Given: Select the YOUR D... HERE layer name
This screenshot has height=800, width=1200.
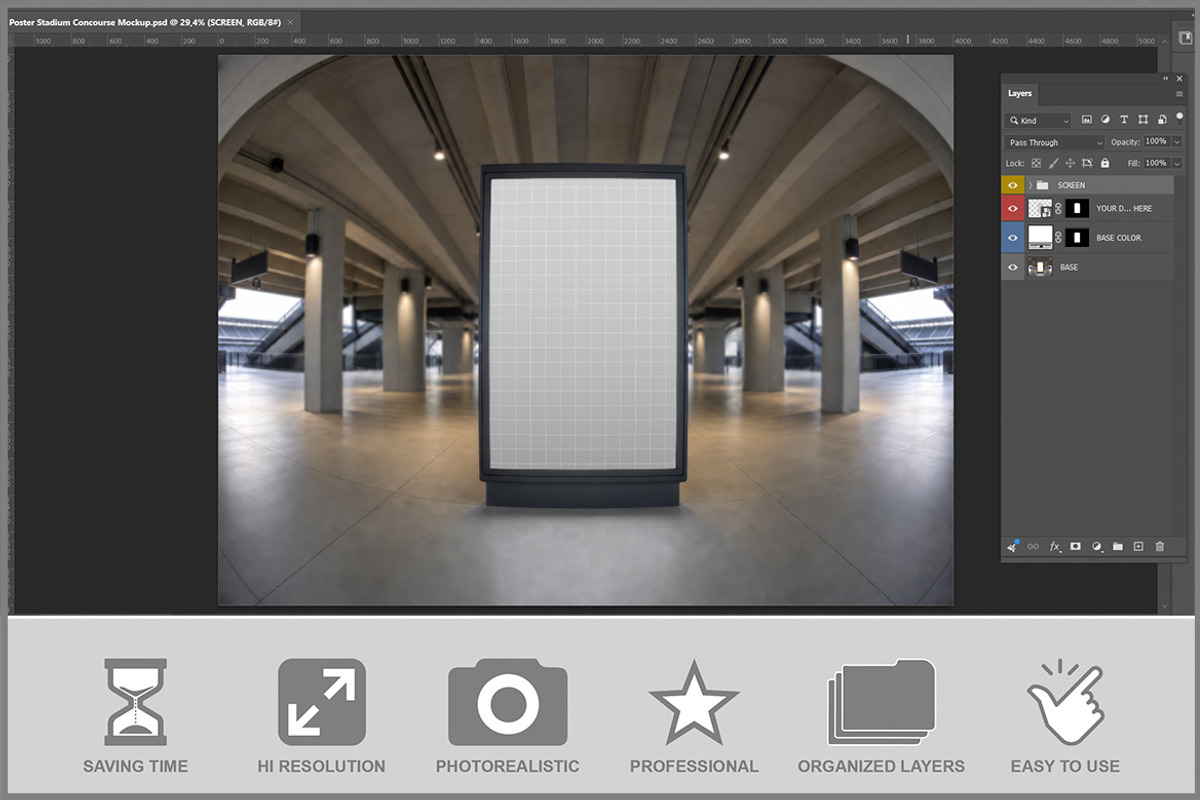Looking at the screenshot, I should [x=1124, y=208].
